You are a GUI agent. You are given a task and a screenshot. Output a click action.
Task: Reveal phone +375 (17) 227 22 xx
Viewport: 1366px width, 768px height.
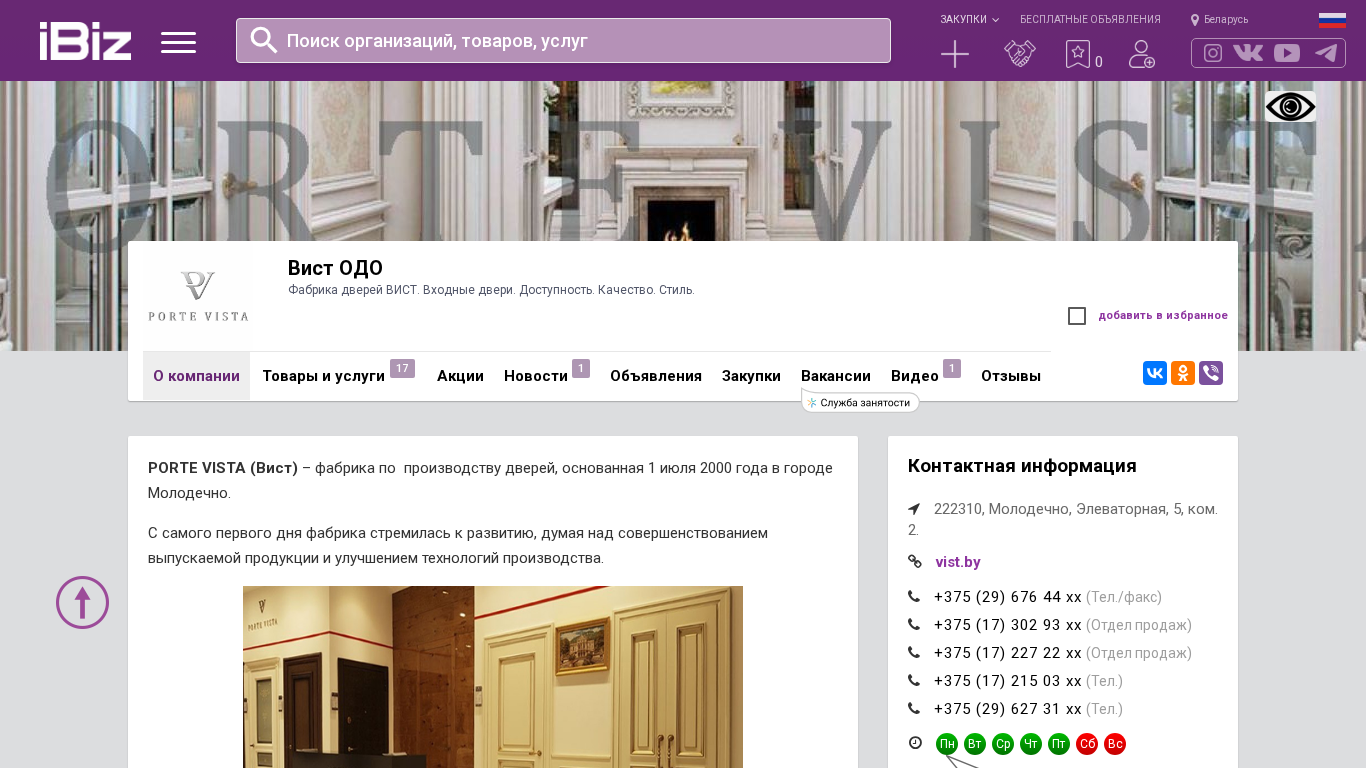coord(1008,653)
